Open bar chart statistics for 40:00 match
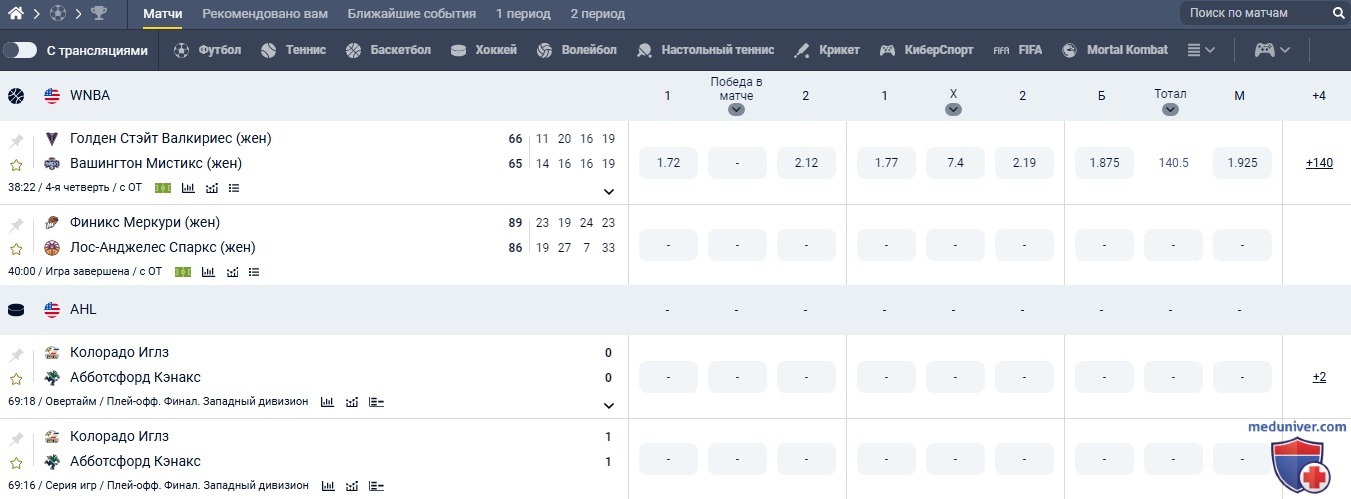 pyautogui.click(x=208, y=271)
